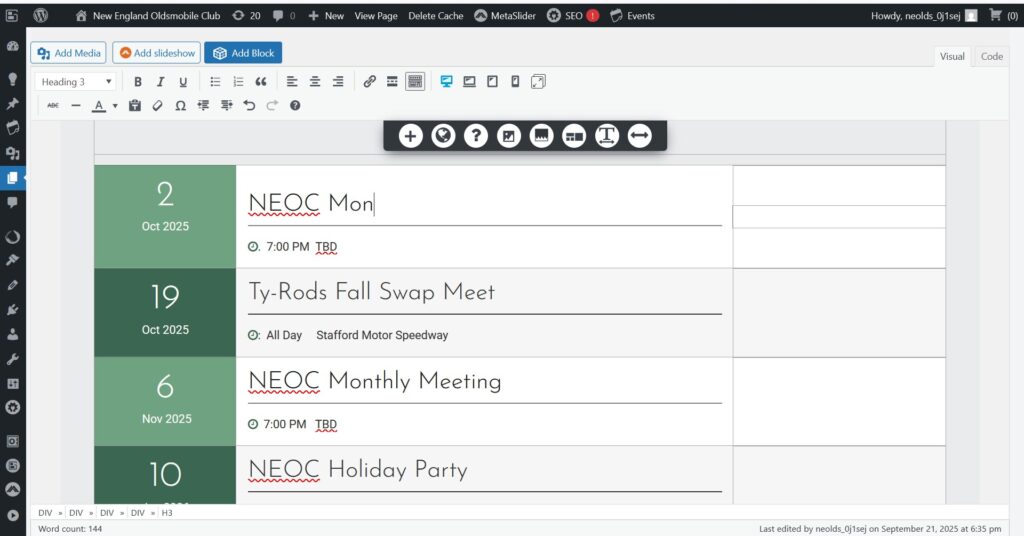Select the mobile phone preview icon

(515, 82)
